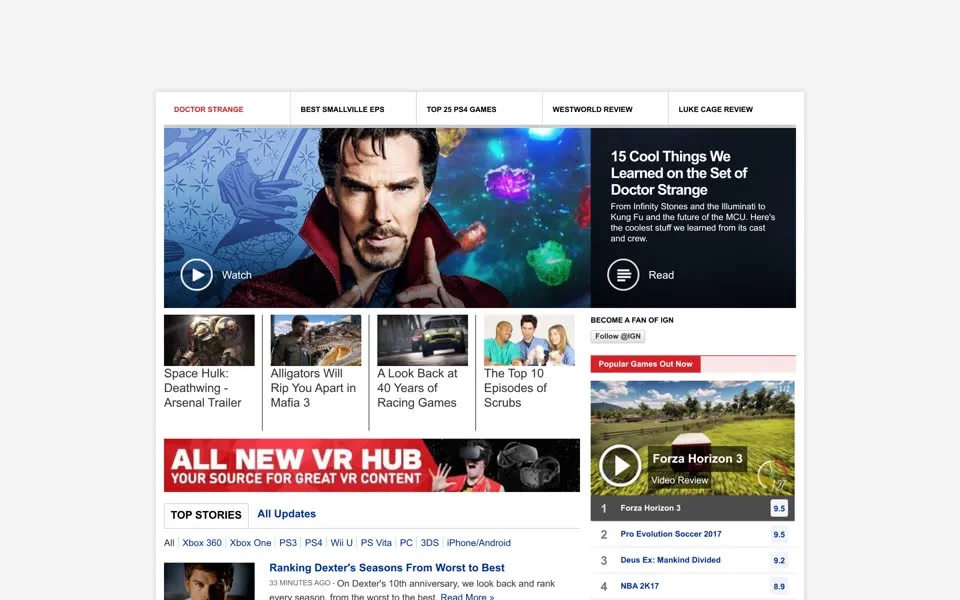The image size is (960, 600).
Task: Filter stories by PC
Action: click(407, 542)
